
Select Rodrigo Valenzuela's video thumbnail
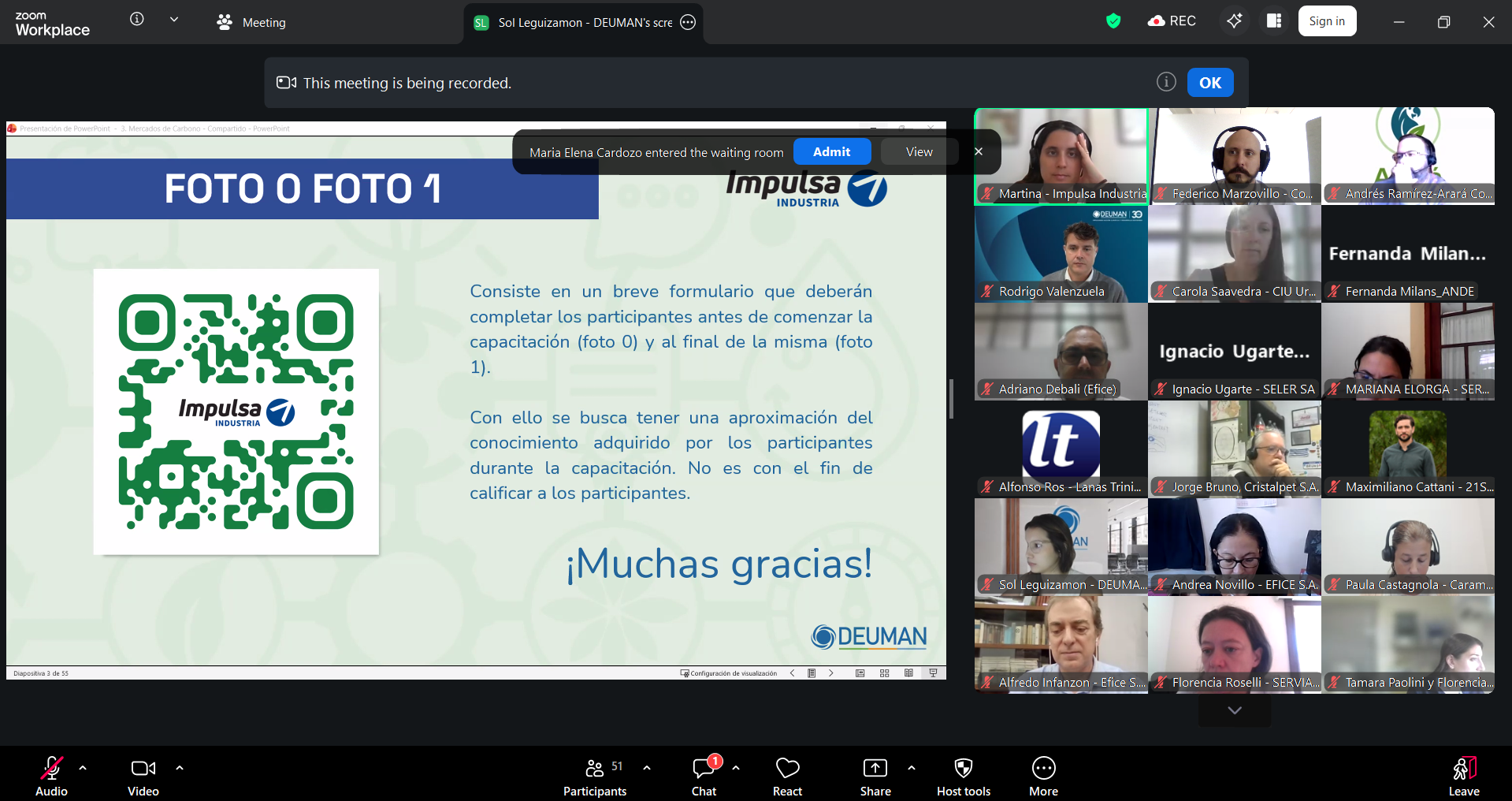1061,254
